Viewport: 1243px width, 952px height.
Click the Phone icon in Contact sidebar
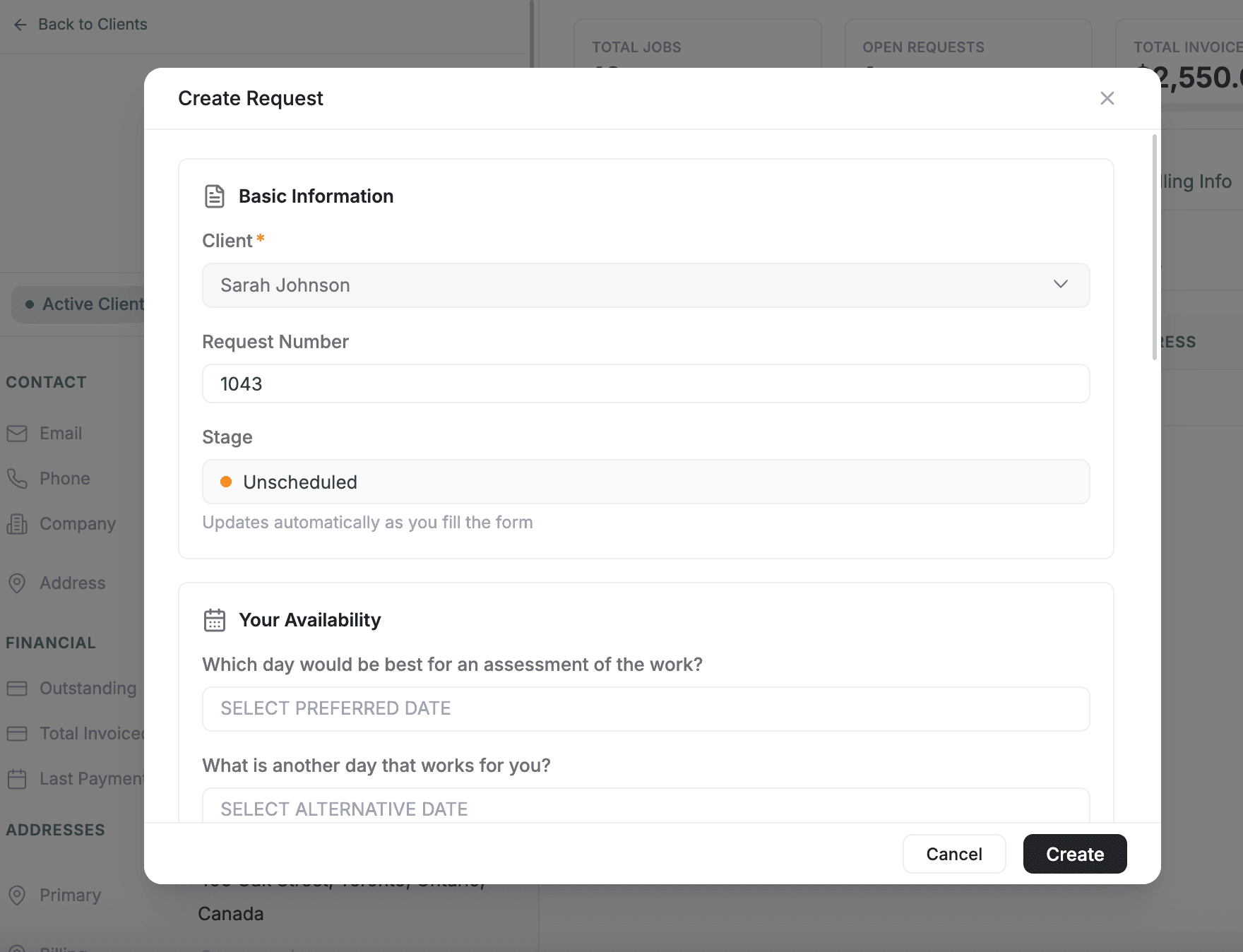(x=18, y=478)
